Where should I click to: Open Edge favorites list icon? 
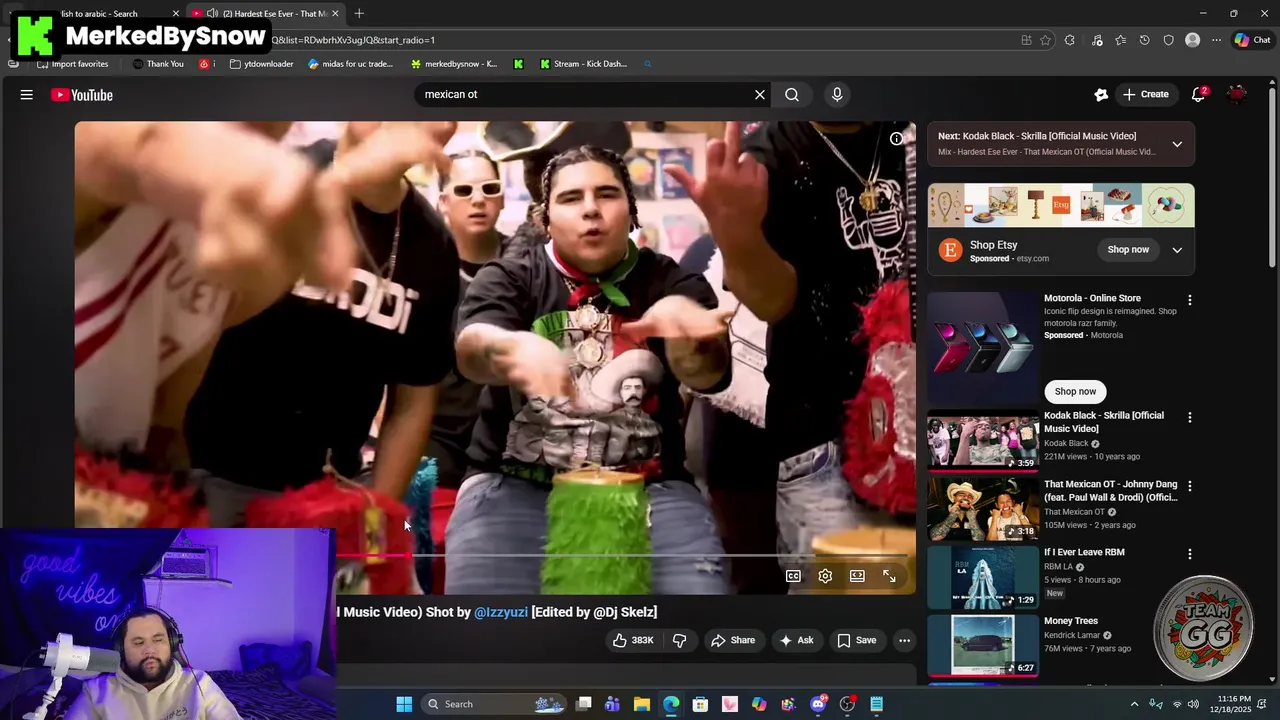point(1121,40)
